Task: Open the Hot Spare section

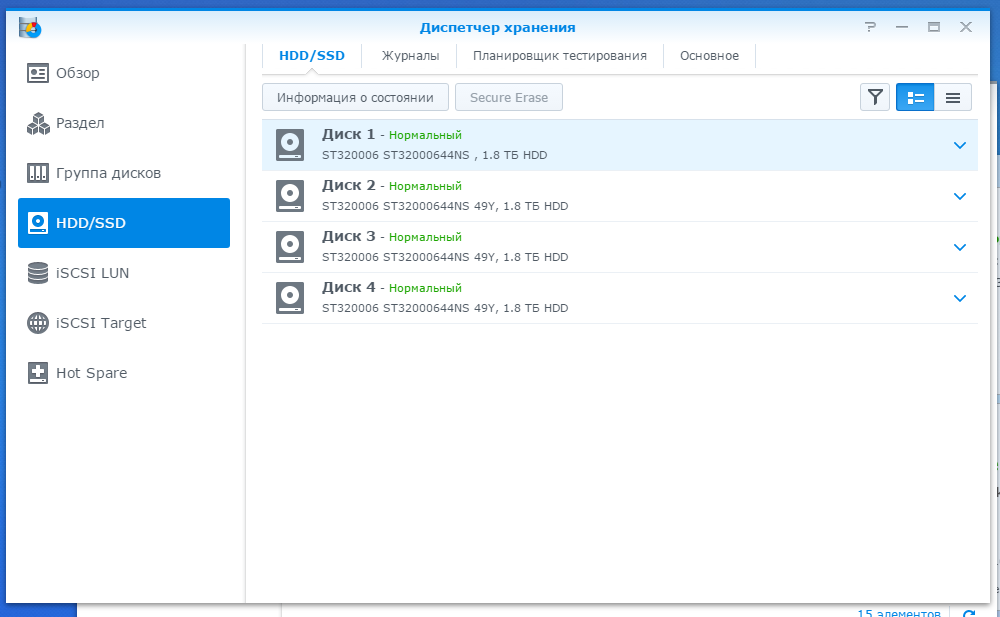Action: (x=124, y=373)
